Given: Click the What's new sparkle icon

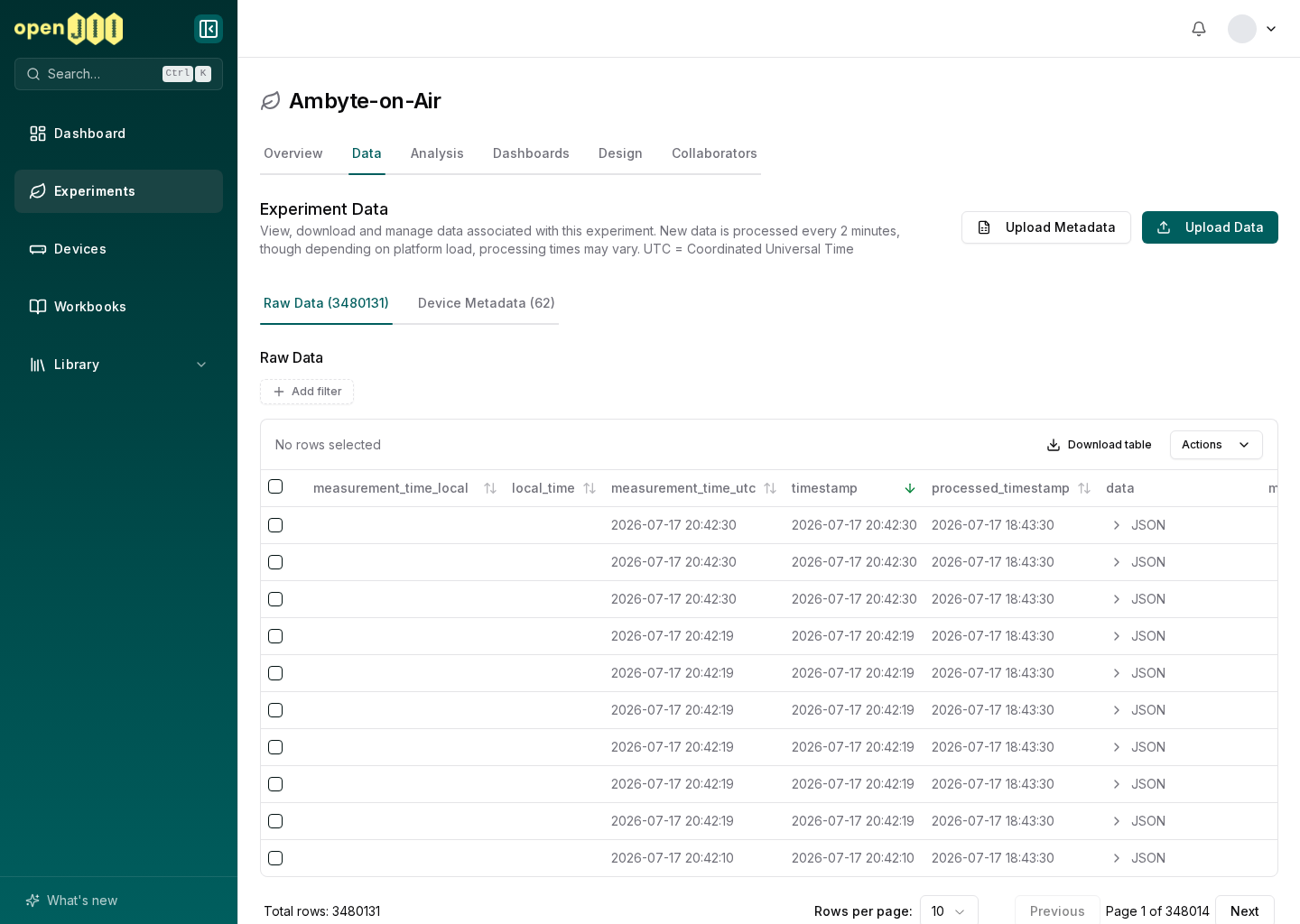Looking at the screenshot, I should pyautogui.click(x=32, y=901).
